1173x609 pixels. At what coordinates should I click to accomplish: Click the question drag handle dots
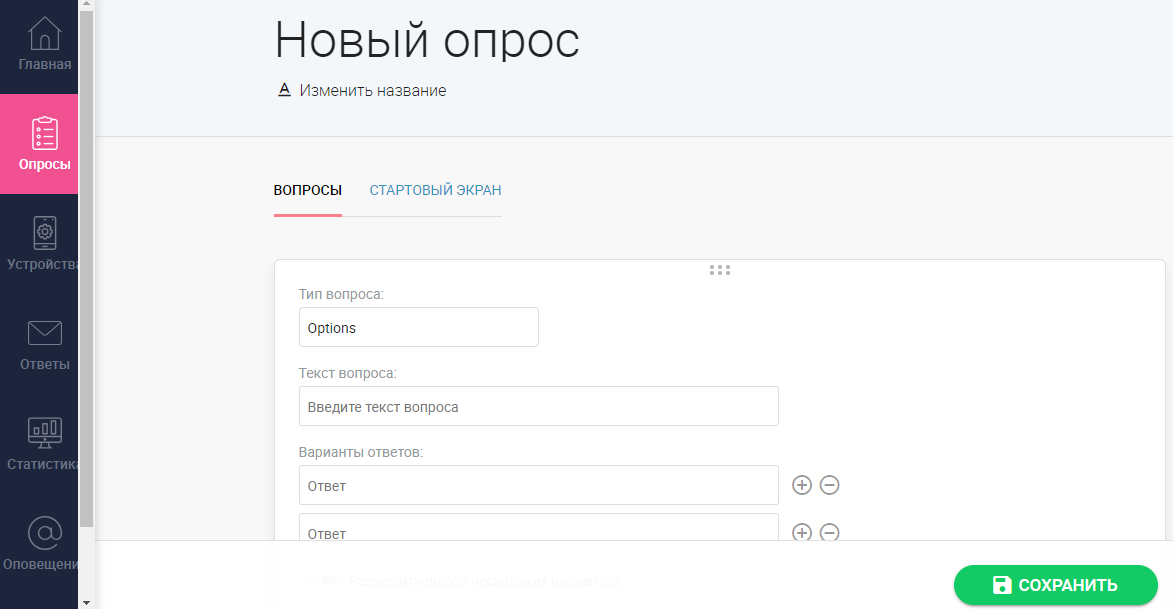point(720,269)
